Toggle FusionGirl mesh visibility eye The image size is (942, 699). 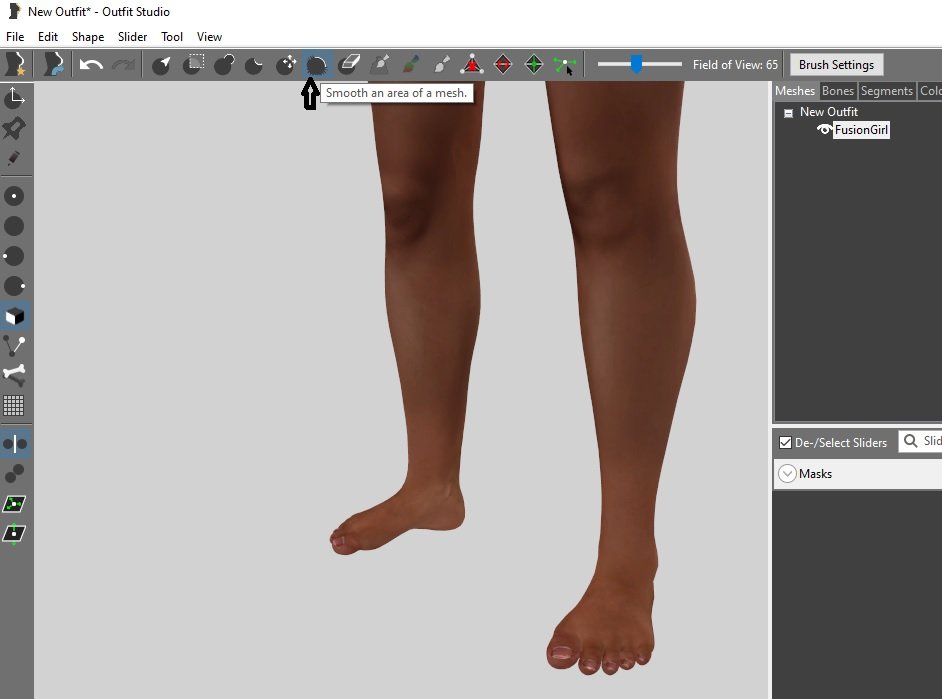pos(825,130)
